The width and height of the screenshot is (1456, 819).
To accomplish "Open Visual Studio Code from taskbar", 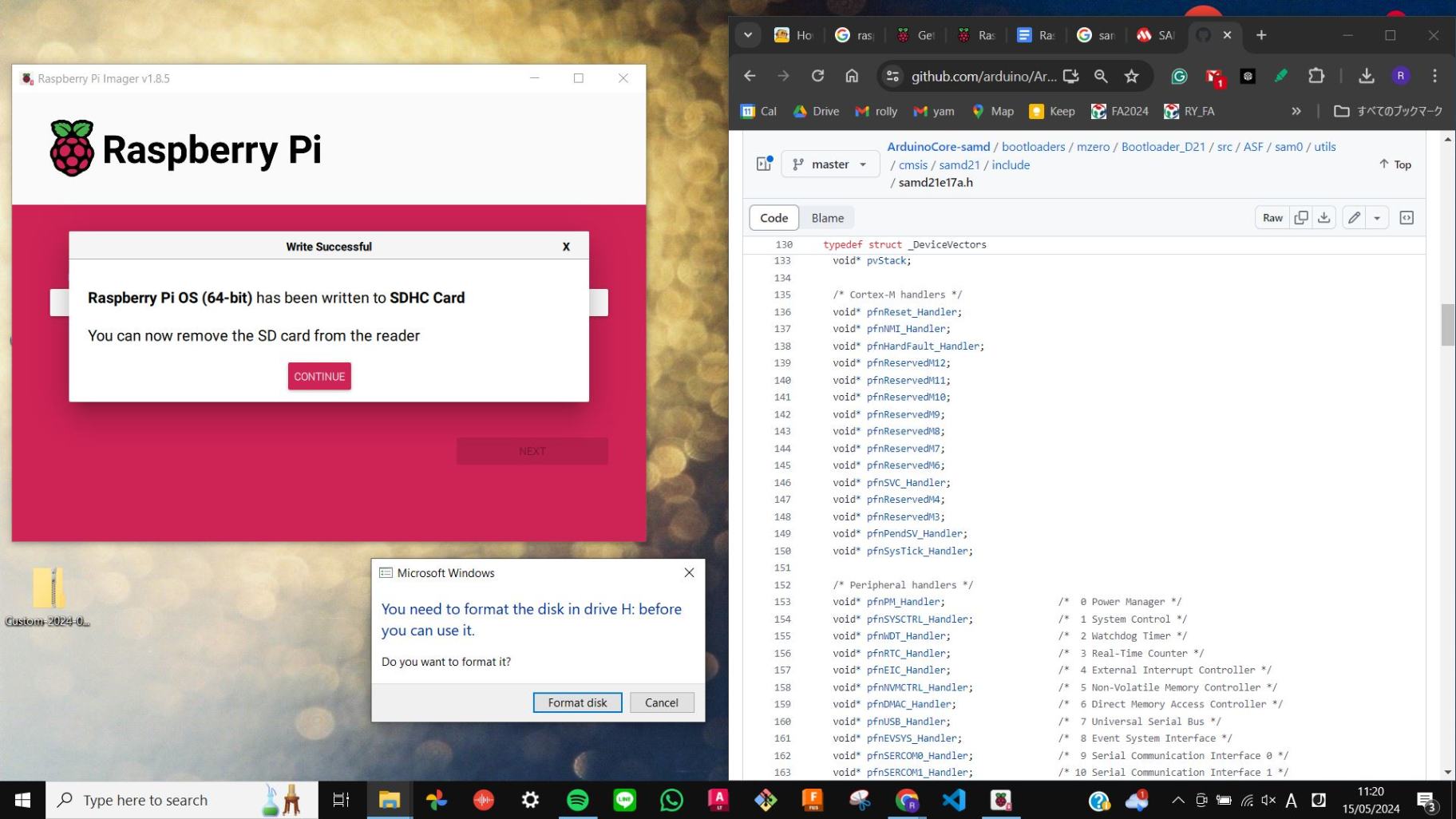I will tap(954, 800).
